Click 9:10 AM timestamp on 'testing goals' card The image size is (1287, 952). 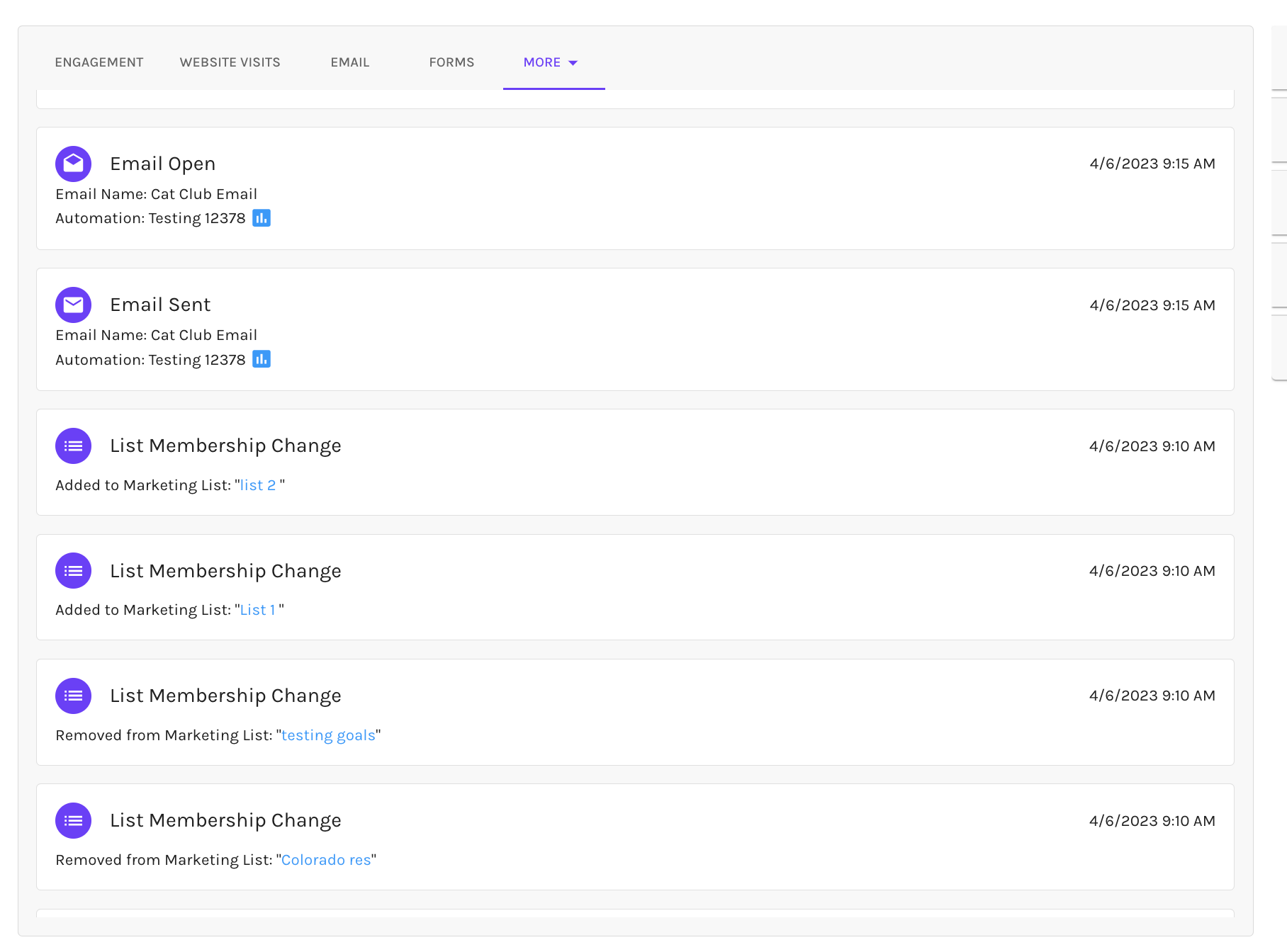point(1152,696)
